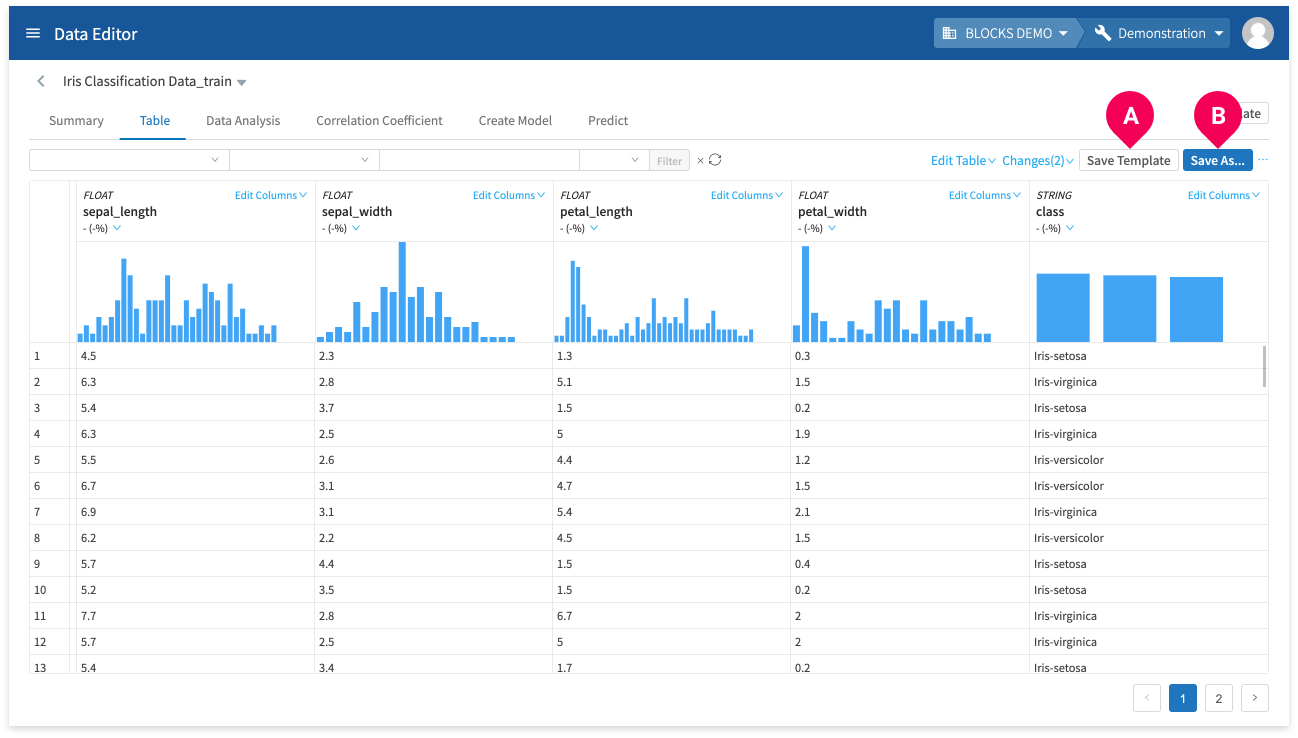The image size is (1298, 738).
Task: Expand the missing-value chevron under sepal_width
Action: (356, 228)
